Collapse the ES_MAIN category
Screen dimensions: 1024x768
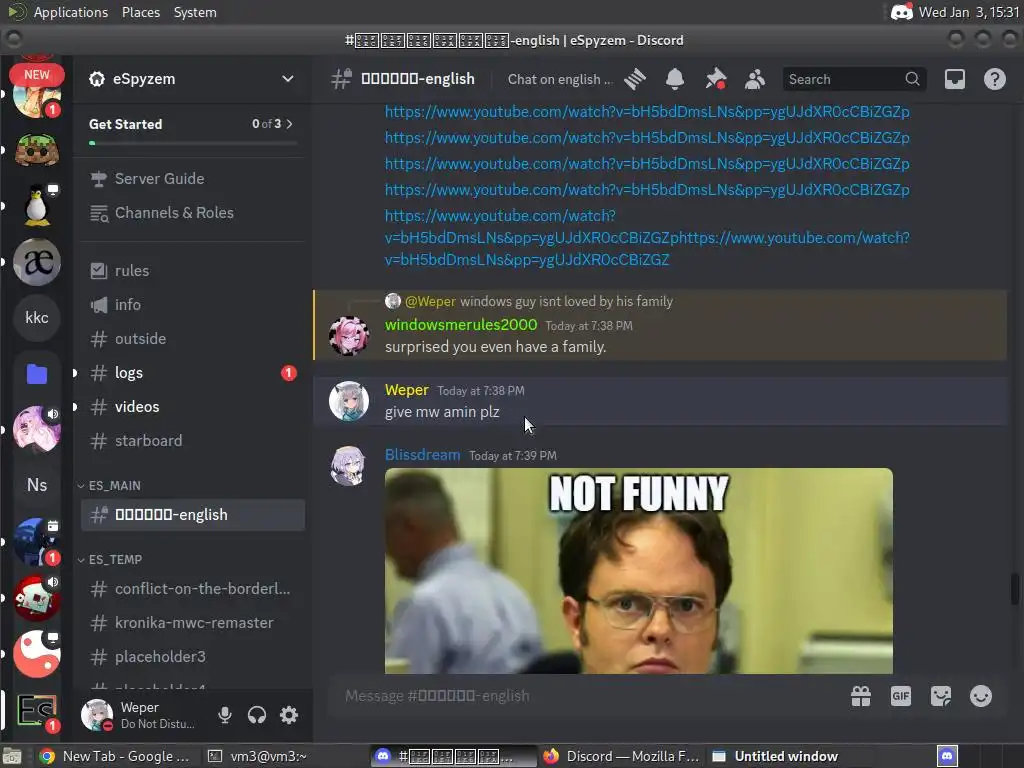click(x=109, y=486)
